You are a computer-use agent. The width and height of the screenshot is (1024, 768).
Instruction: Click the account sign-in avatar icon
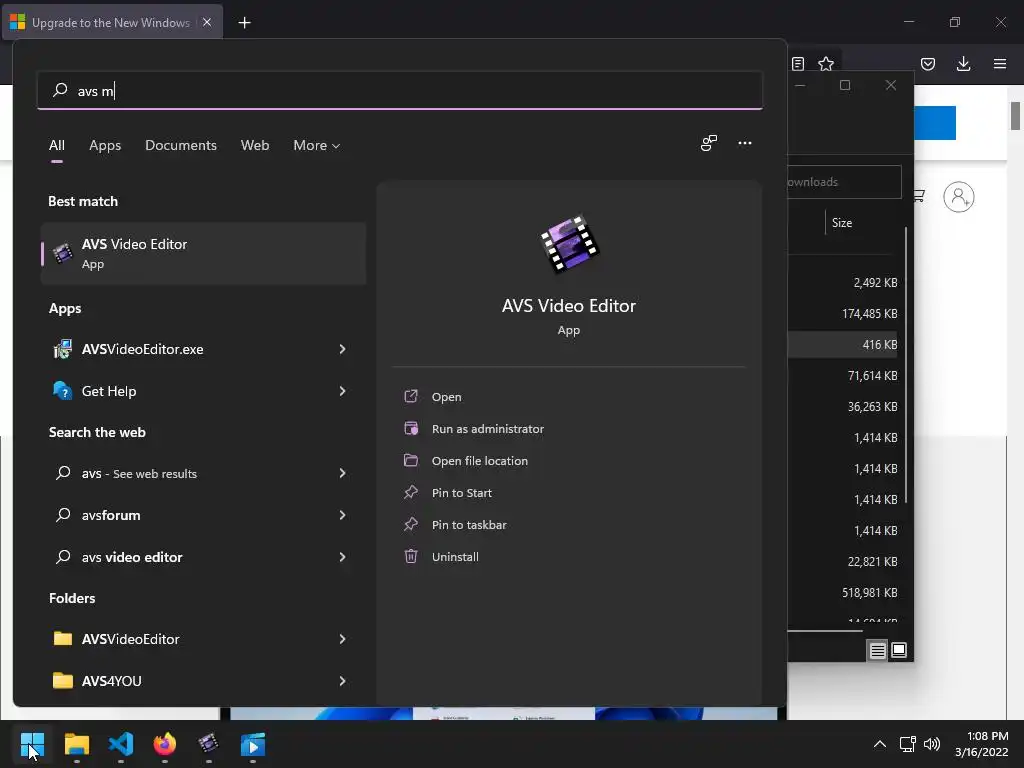(959, 197)
